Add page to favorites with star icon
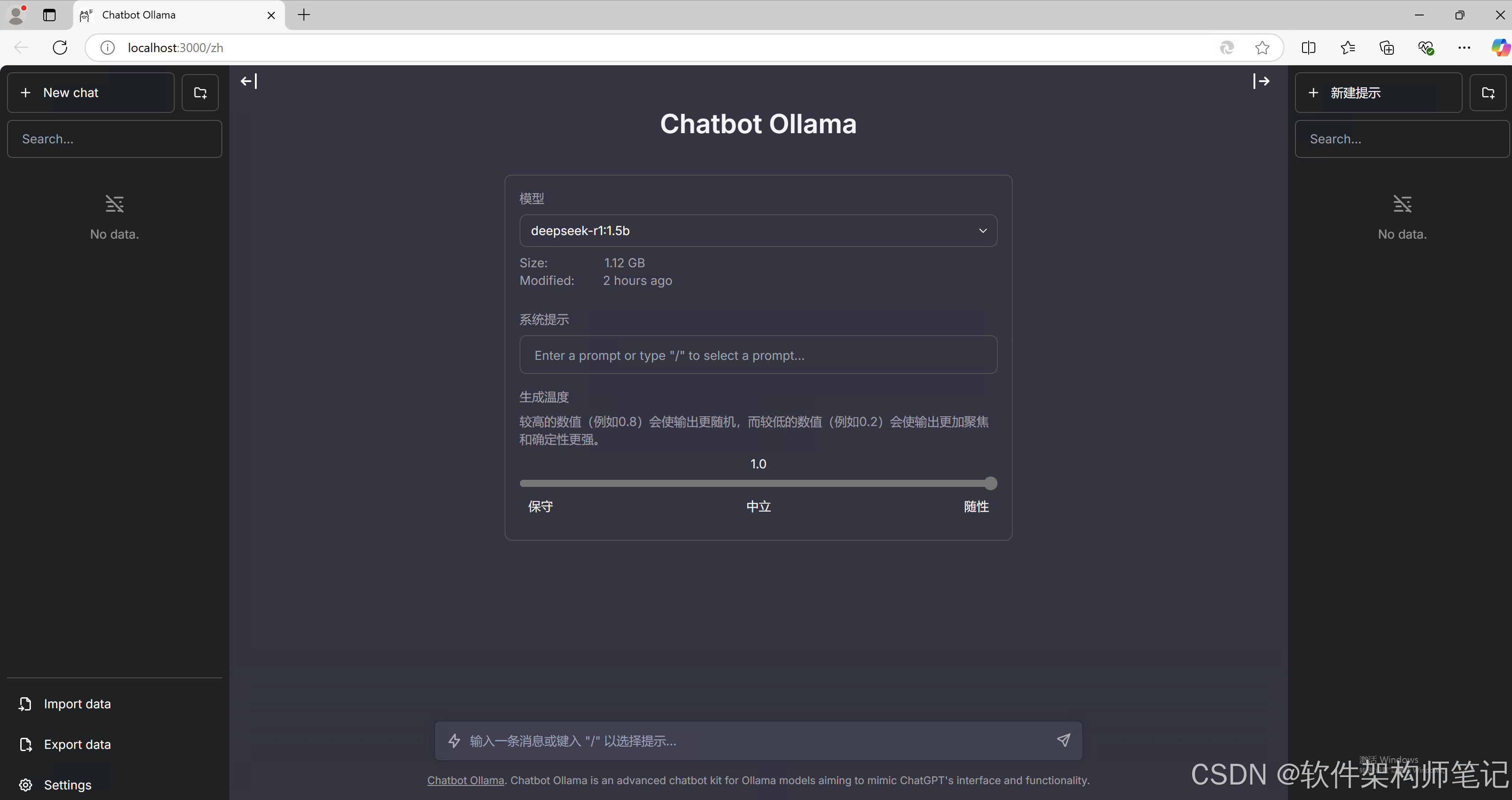This screenshot has height=800, width=1512. tap(1262, 48)
